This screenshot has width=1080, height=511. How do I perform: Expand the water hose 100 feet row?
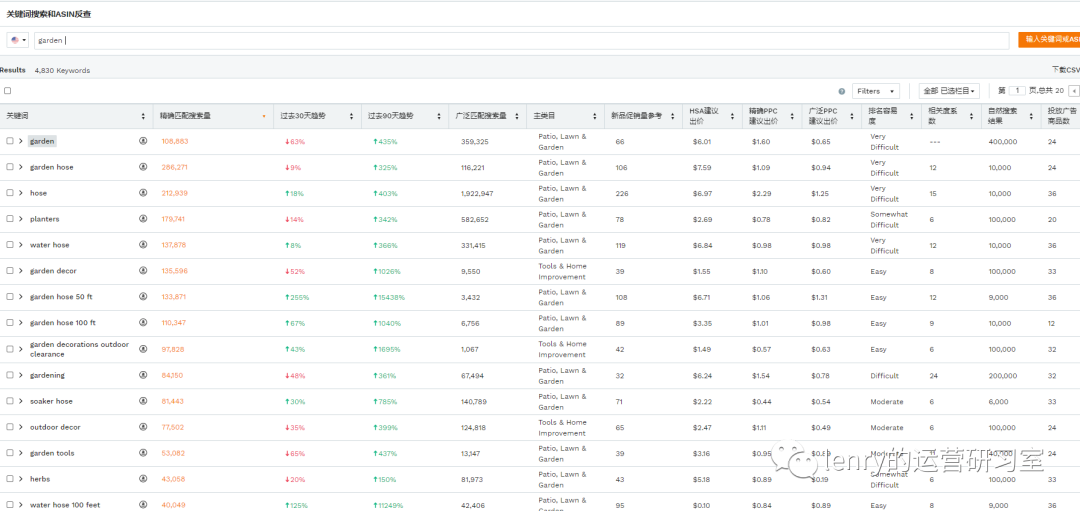click(x=21, y=505)
